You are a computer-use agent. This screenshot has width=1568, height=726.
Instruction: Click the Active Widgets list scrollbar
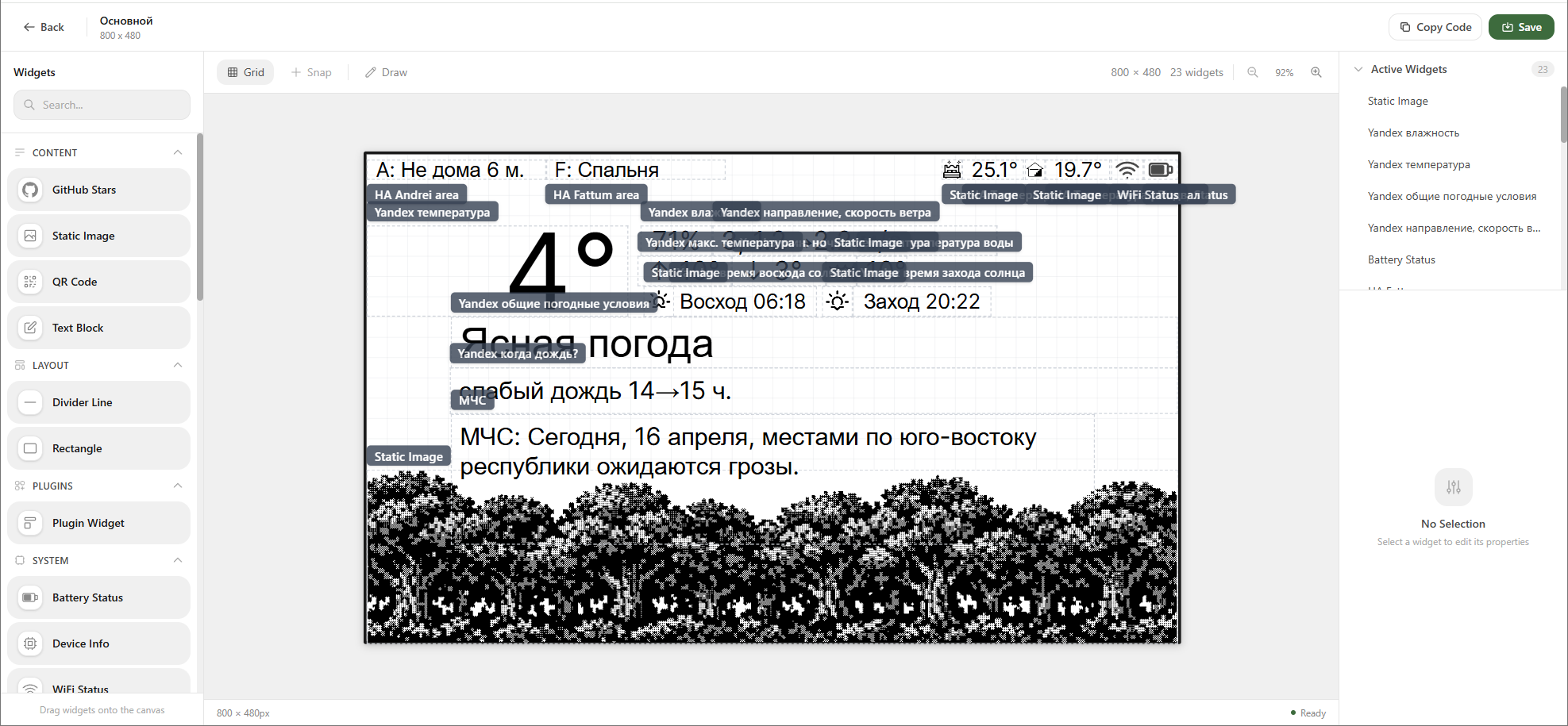1563,115
